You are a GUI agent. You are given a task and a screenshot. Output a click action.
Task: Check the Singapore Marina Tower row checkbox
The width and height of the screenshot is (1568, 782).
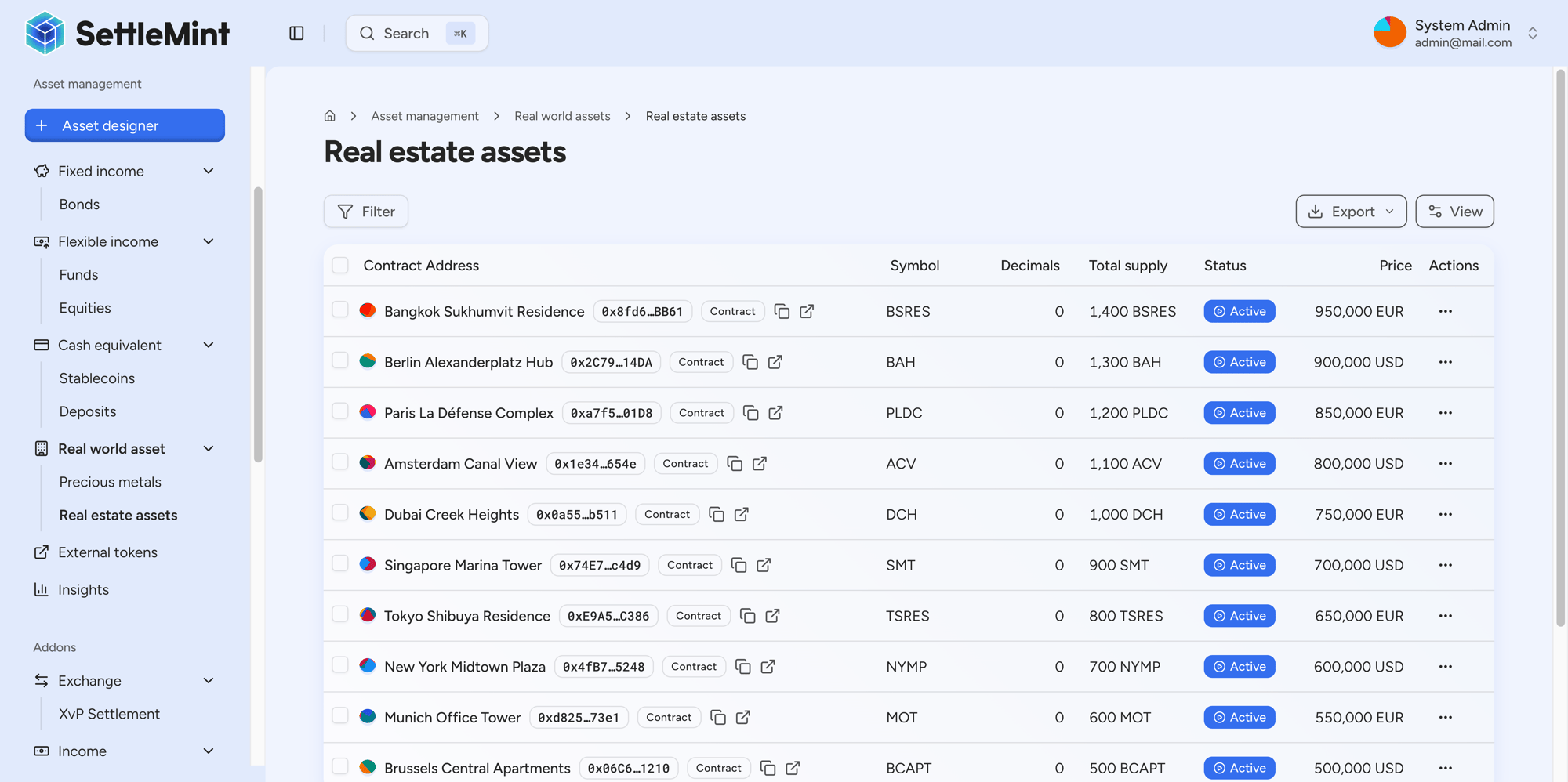click(x=339, y=565)
